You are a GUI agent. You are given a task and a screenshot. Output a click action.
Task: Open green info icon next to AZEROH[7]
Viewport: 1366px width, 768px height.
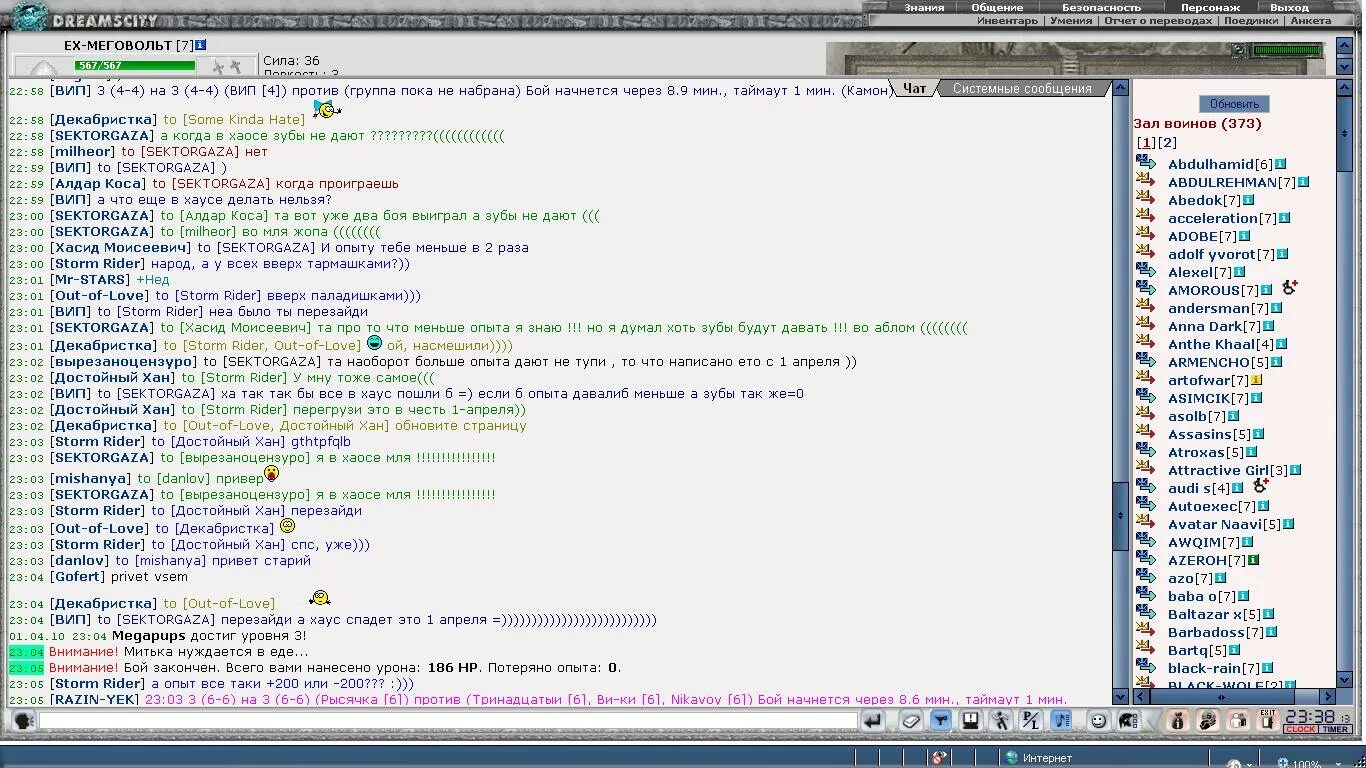(1253, 560)
